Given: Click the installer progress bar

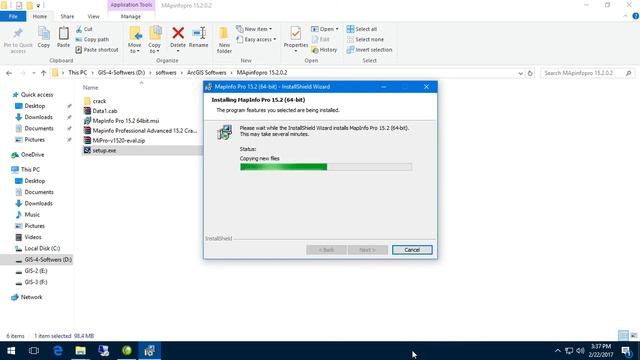Looking at the screenshot, I should click(x=326, y=167).
